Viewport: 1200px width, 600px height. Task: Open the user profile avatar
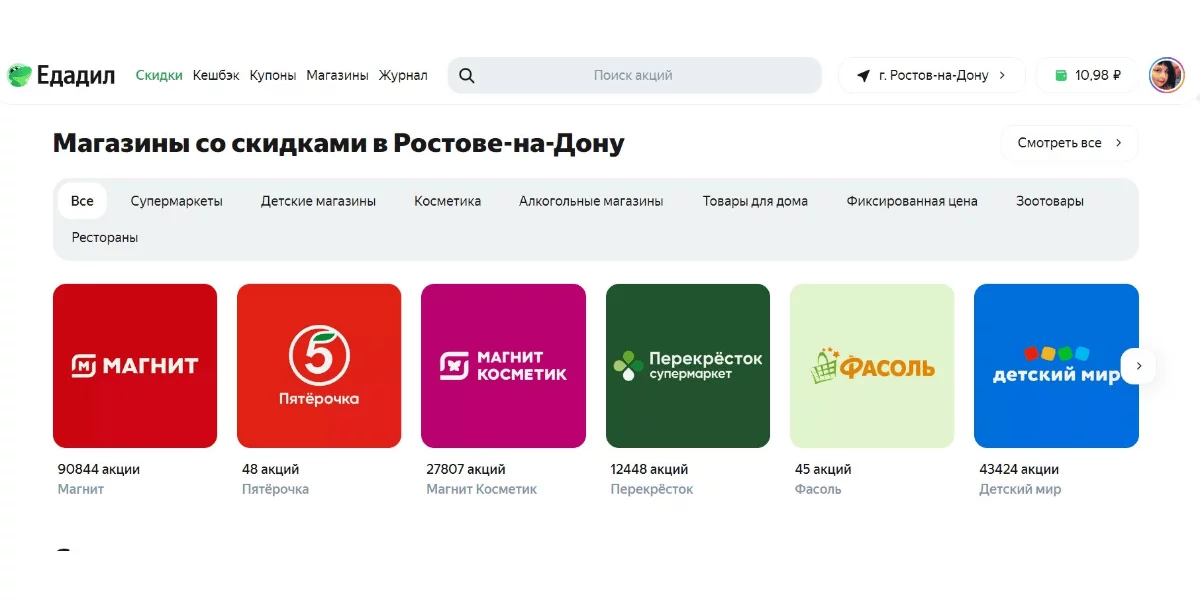pos(1166,75)
